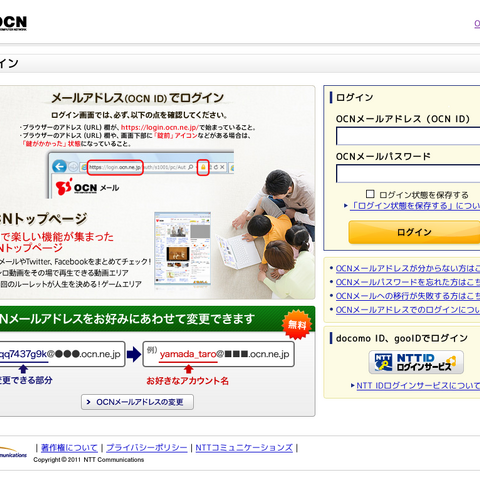Open the 「ログイン状態を保存する」について link
The height and width of the screenshot is (480, 480).
coord(415,206)
